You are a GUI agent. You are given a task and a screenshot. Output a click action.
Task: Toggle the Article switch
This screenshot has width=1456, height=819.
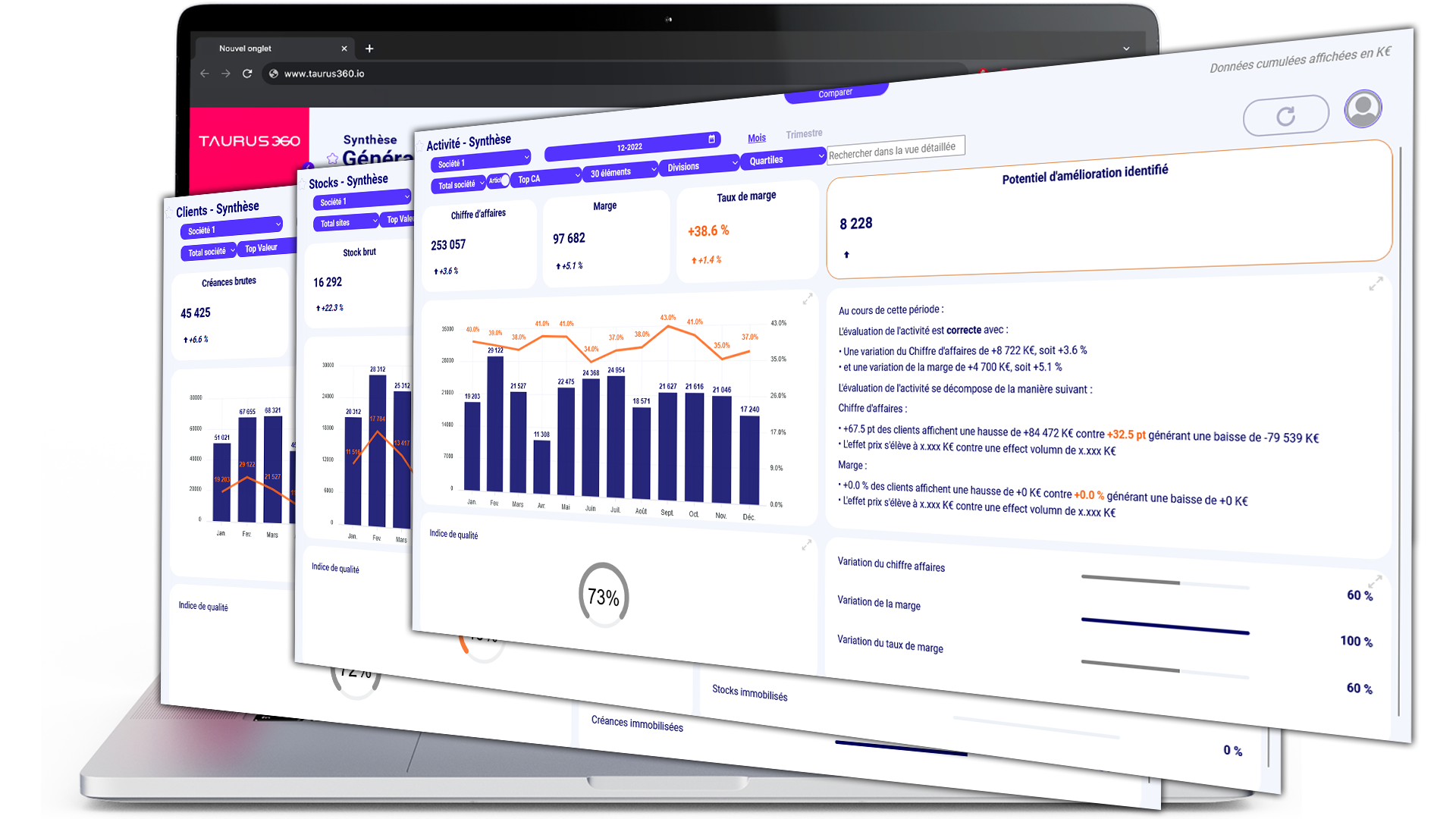(499, 180)
